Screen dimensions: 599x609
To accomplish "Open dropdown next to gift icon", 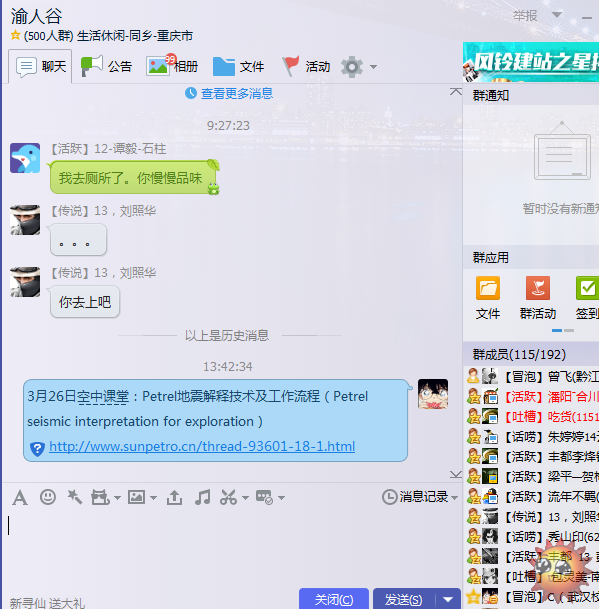I will (x=117, y=498).
